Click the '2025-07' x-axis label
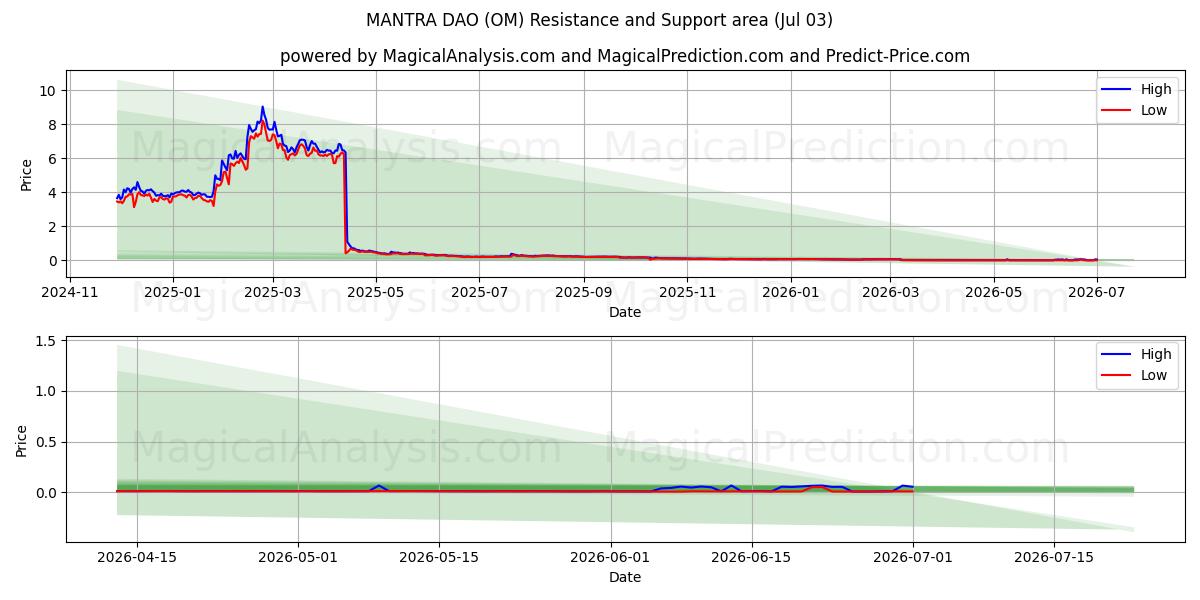This screenshot has height=600, width=1200. (479, 293)
